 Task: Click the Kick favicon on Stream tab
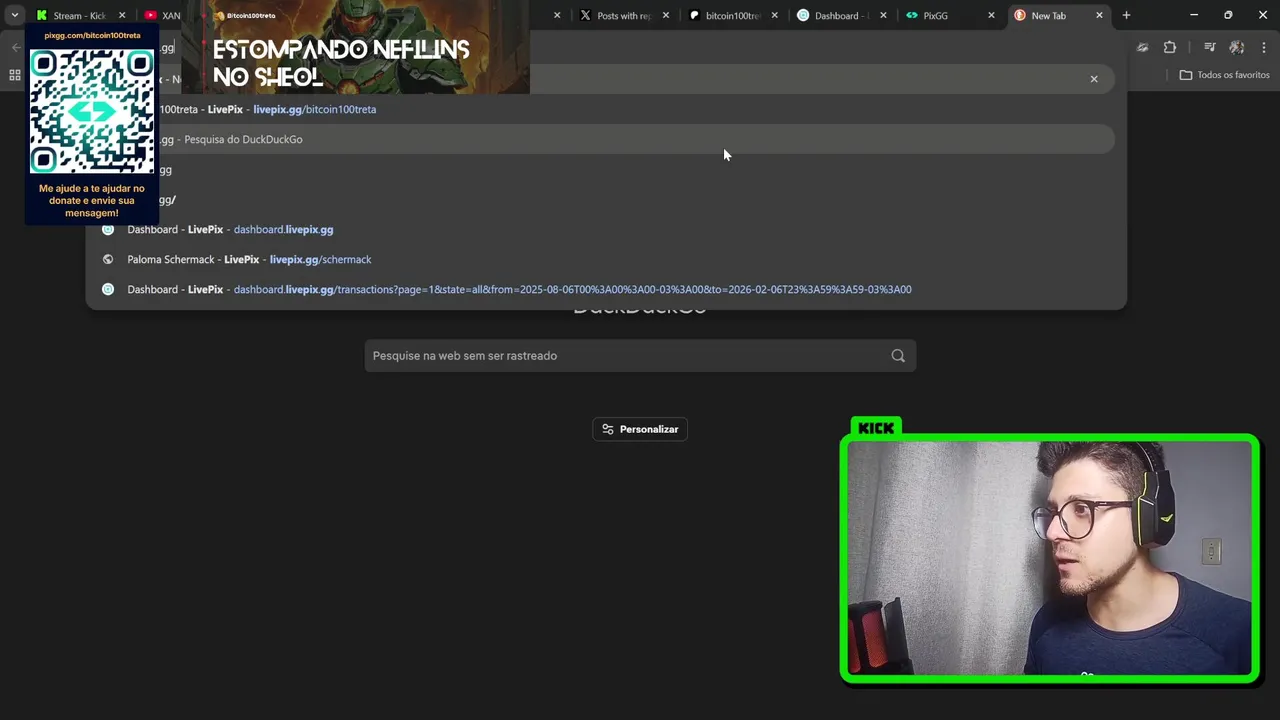point(41,15)
